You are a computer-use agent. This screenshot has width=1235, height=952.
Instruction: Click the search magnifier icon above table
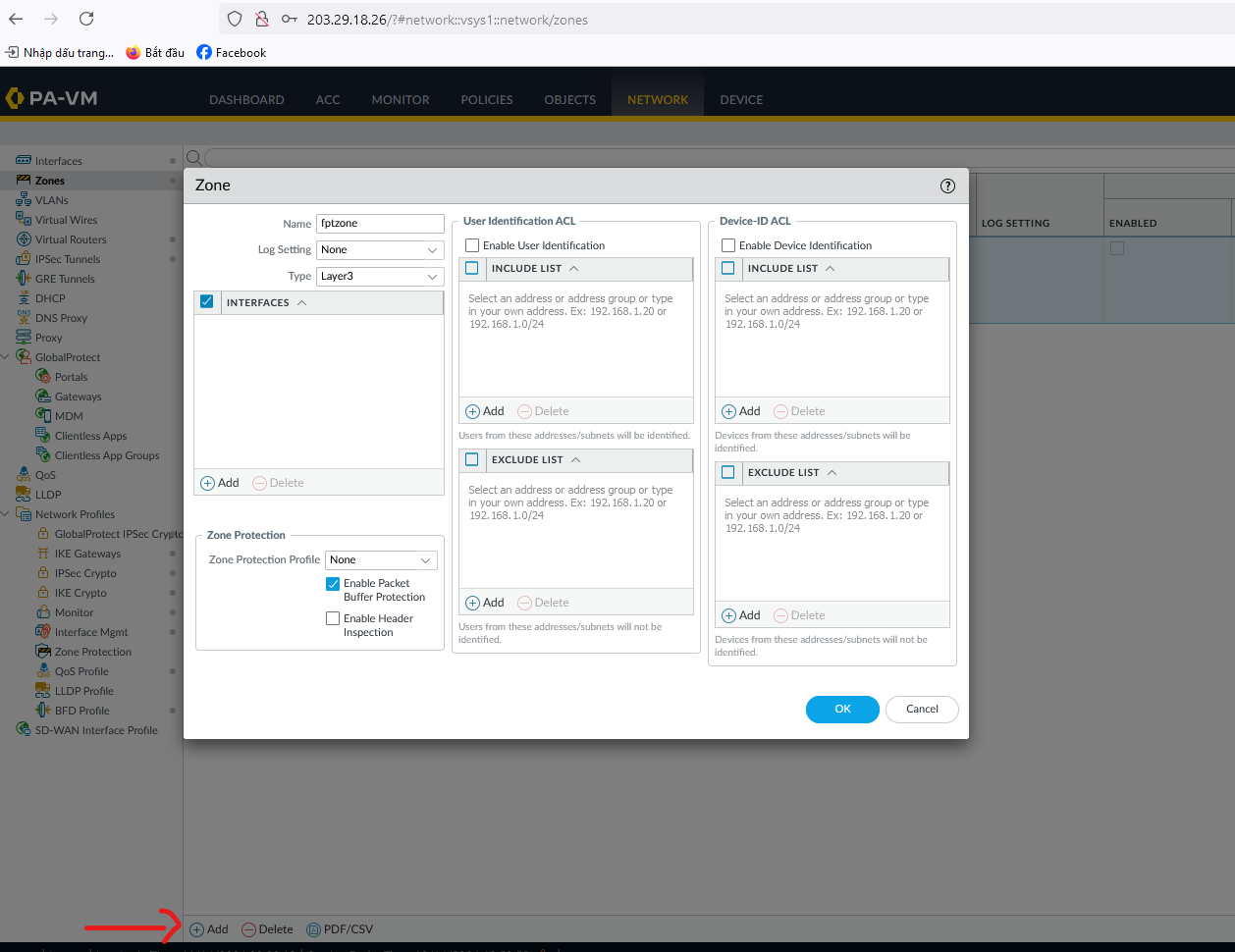coord(193,157)
